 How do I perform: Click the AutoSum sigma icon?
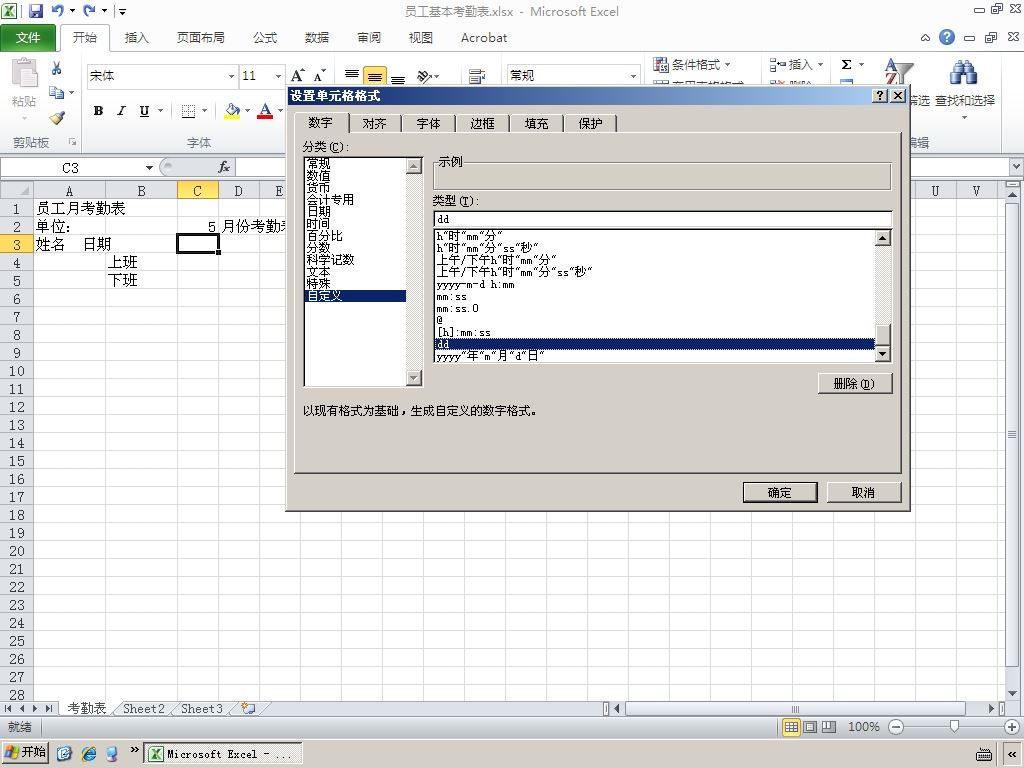point(846,65)
